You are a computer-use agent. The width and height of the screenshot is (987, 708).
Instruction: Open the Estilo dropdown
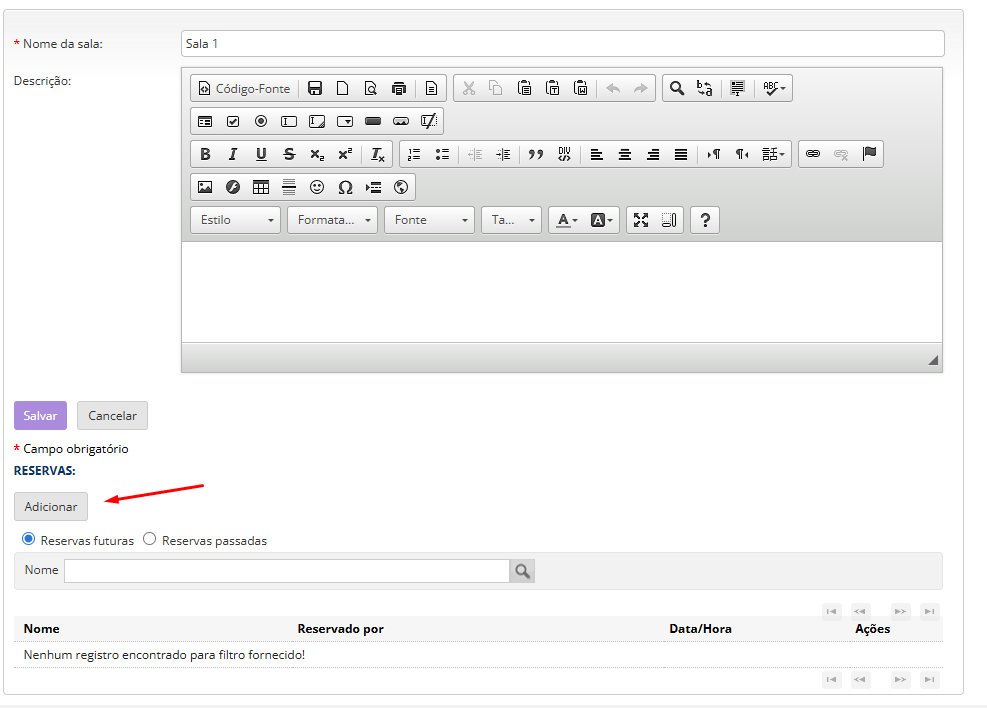point(235,220)
